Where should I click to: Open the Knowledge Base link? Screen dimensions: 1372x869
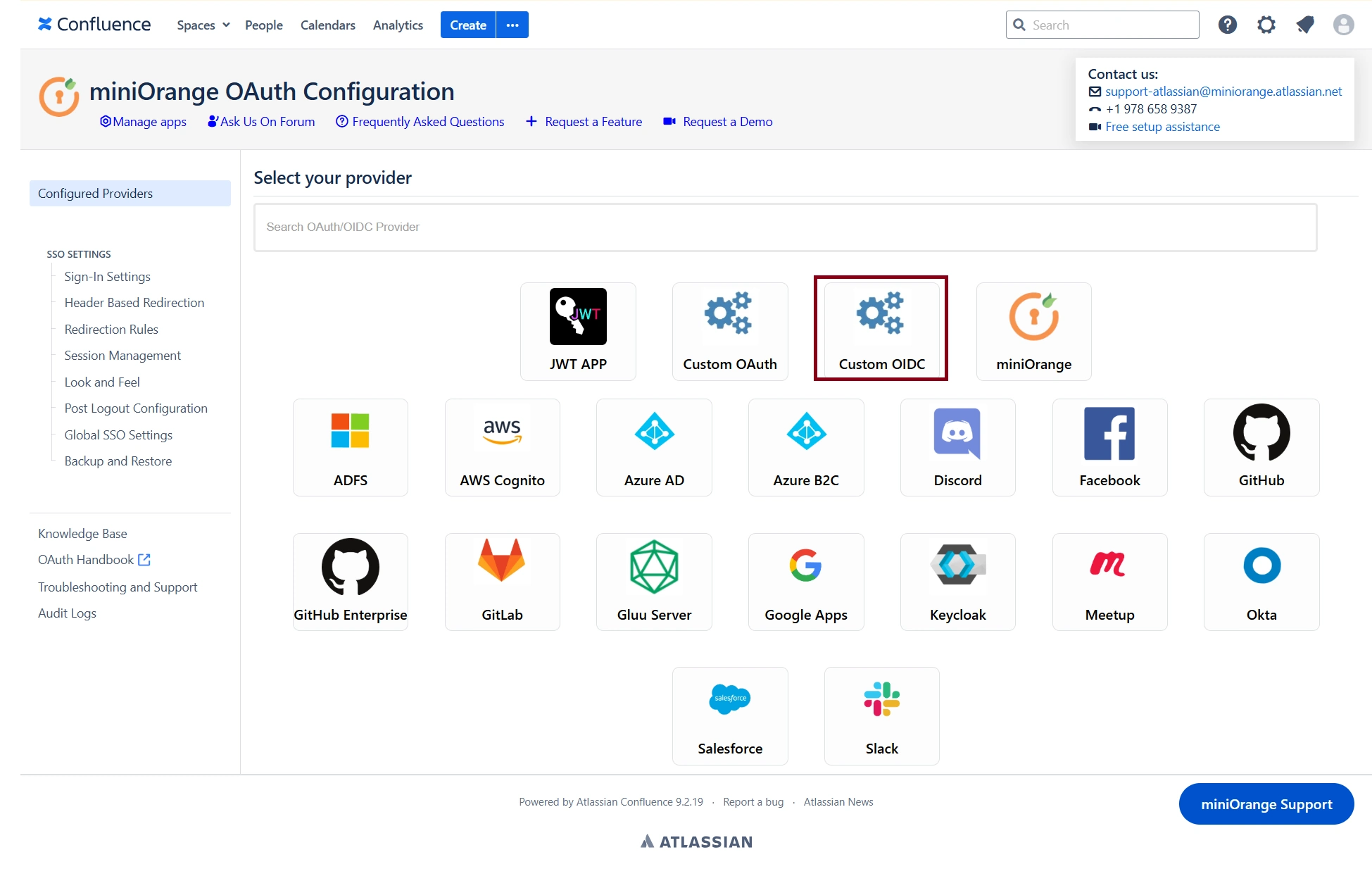tap(82, 533)
